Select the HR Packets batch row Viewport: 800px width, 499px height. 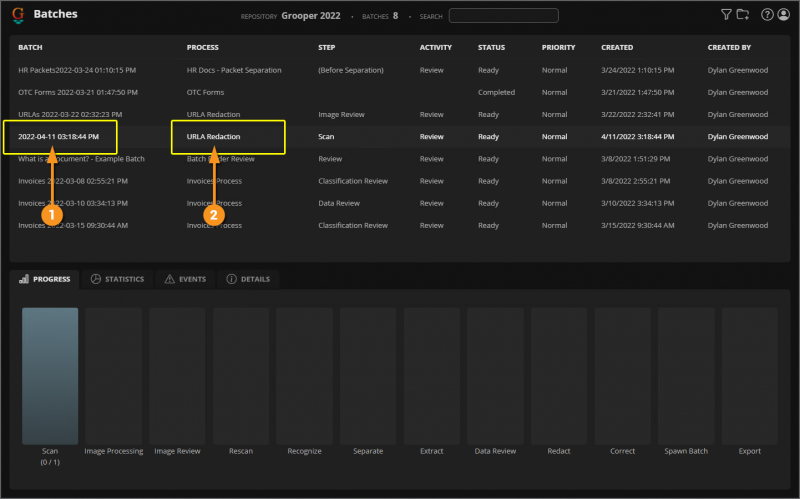[x=77, y=70]
